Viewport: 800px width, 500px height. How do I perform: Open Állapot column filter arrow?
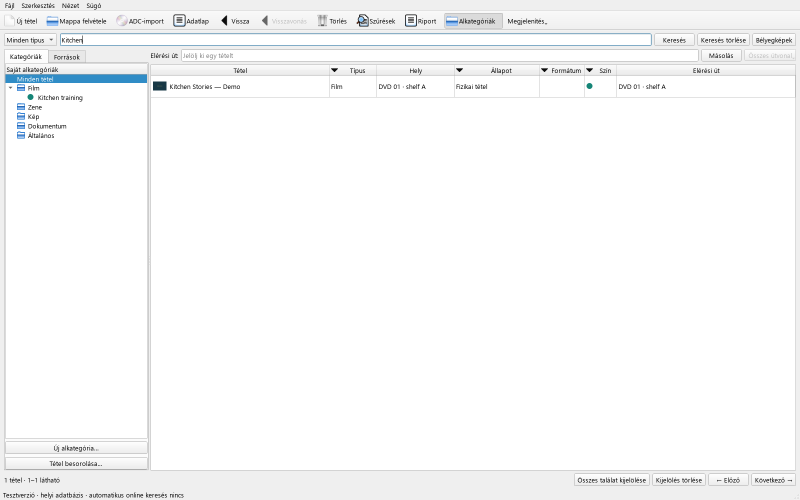click(459, 70)
